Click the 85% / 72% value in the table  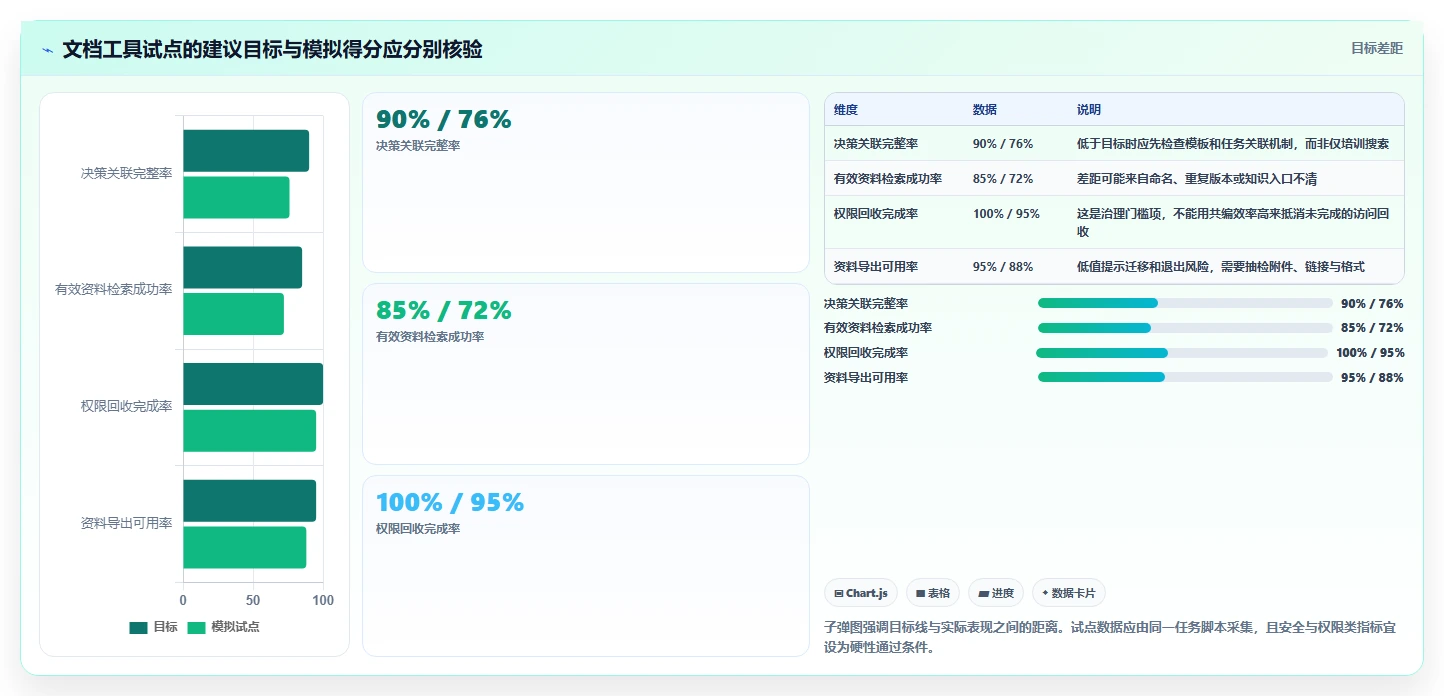[1003, 179]
